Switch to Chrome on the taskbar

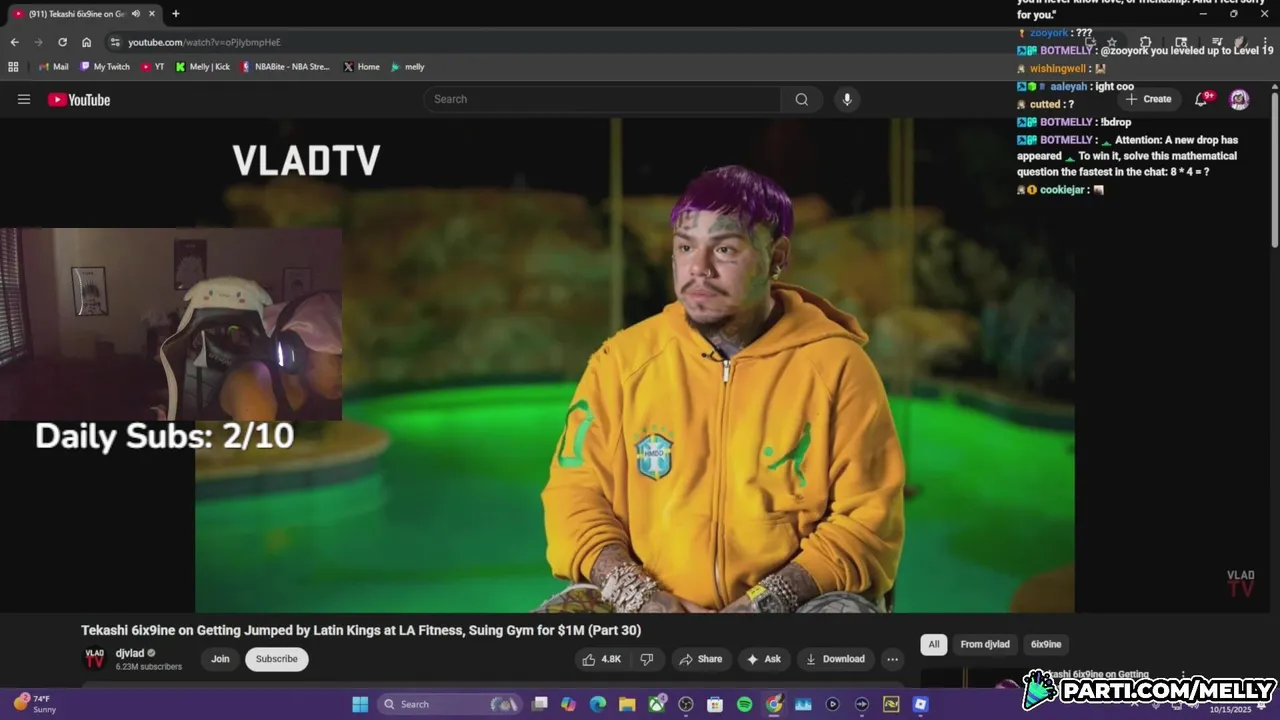tap(774, 704)
